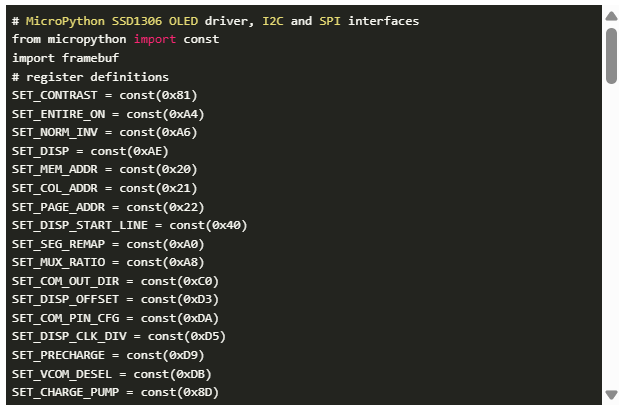Click the scrollbar down arrow

(610, 395)
